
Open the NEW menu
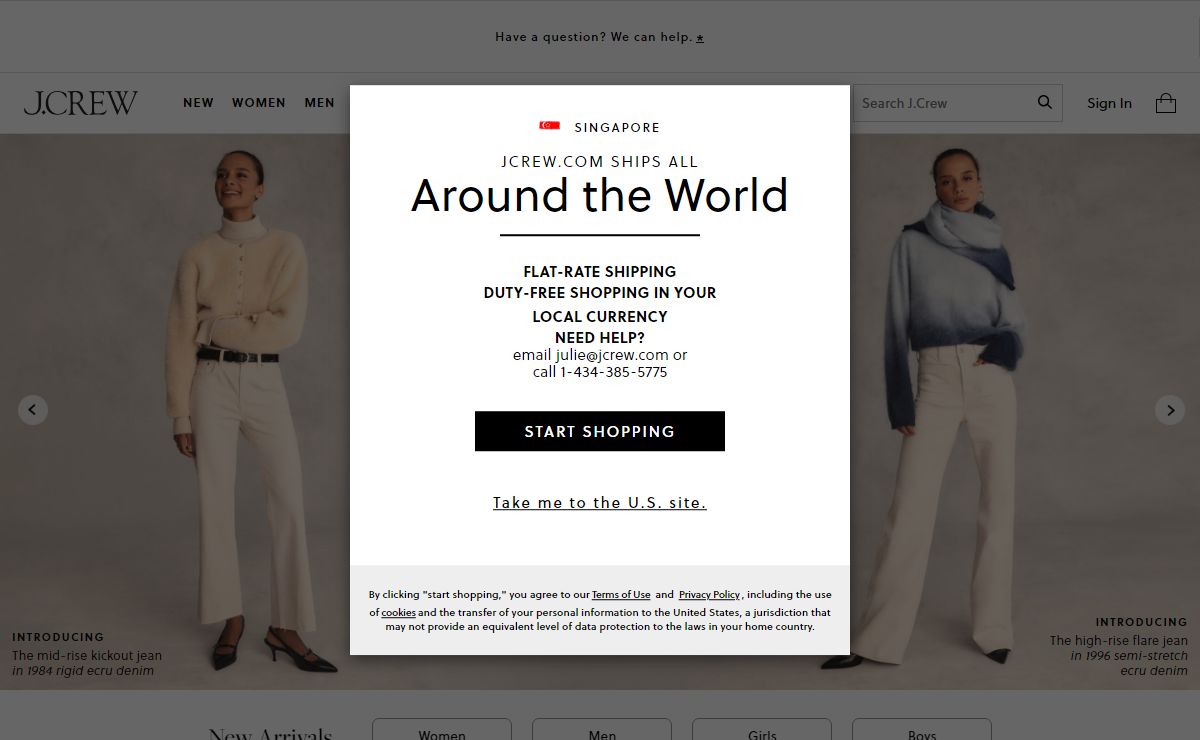[x=198, y=103]
